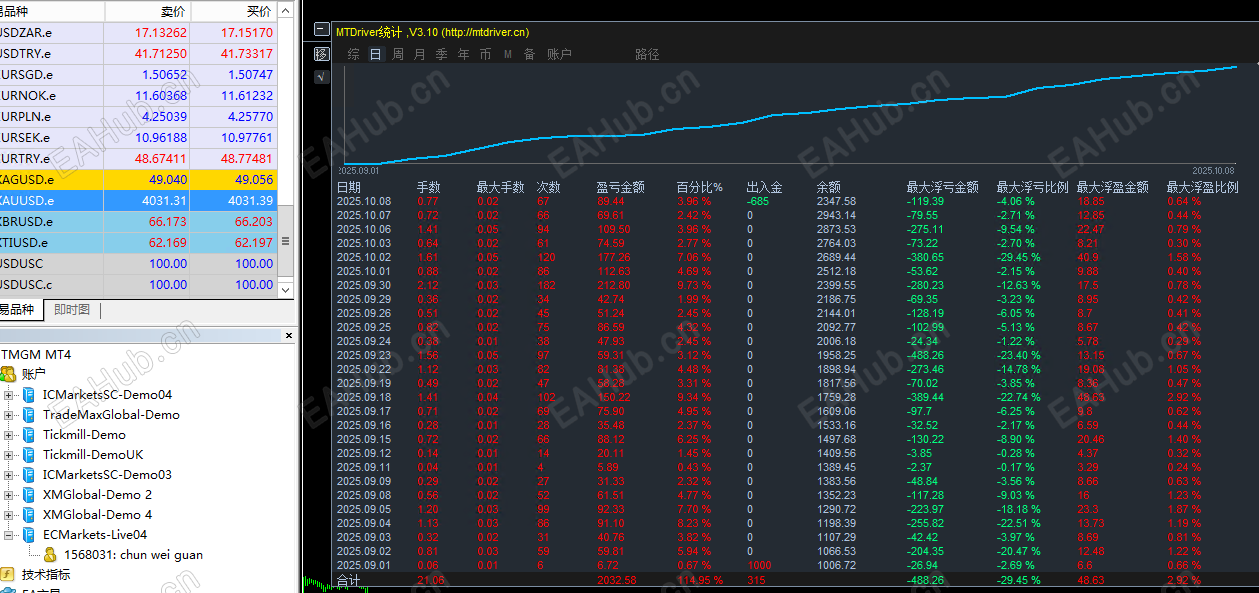Expand the Tickmill-DemoUK tree node

click(x=9, y=455)
